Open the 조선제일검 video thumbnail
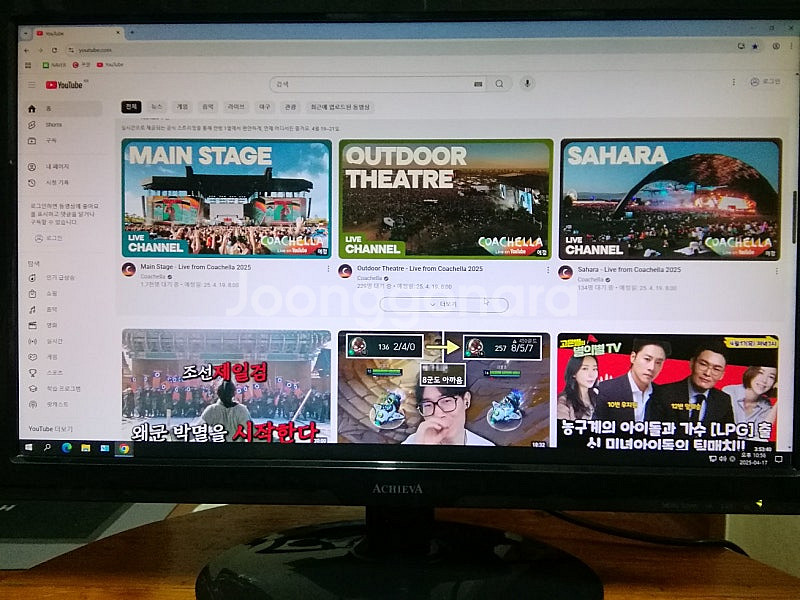 tap(227, 386)
